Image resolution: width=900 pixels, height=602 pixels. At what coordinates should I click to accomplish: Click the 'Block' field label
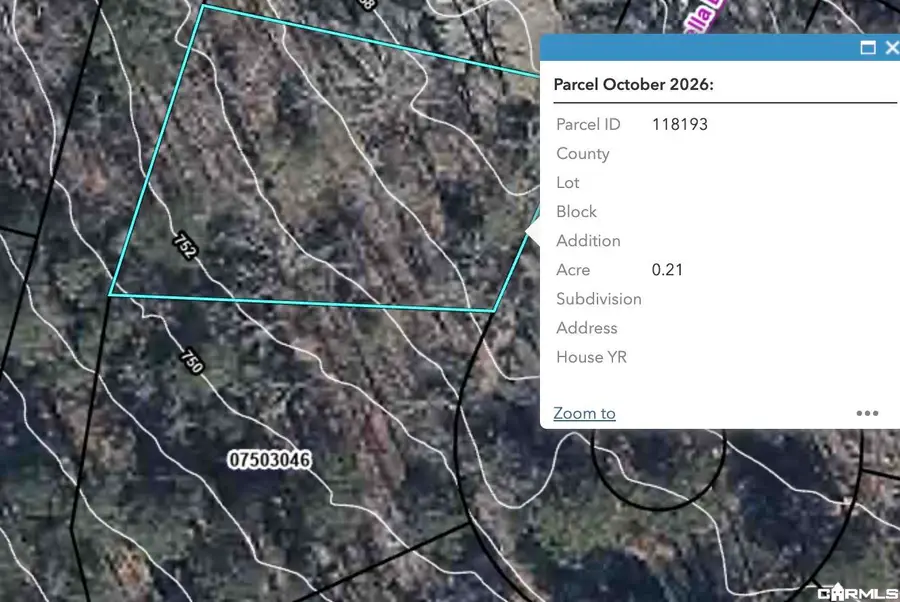(576, 212)
